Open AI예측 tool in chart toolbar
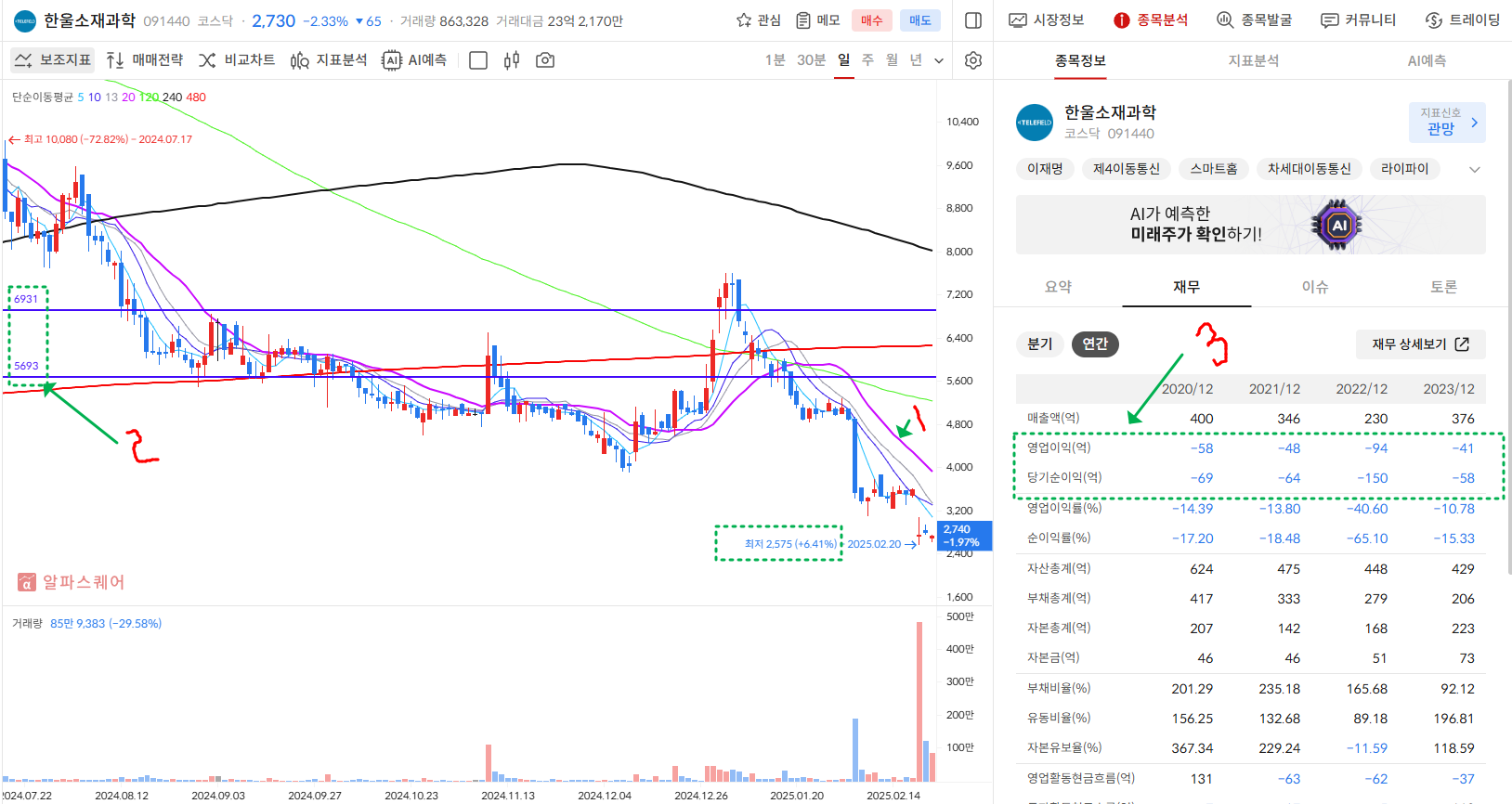Screen dimensions: 1512x804 [415, 60]
